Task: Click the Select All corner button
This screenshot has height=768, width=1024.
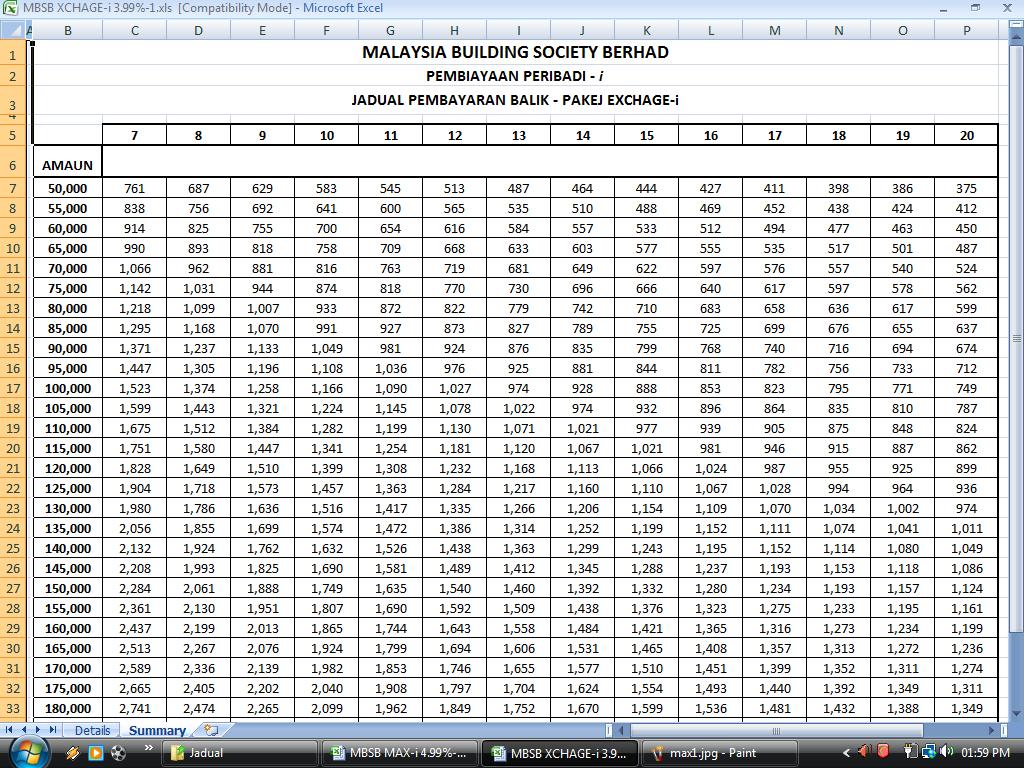Action: [x=12, y=30]
